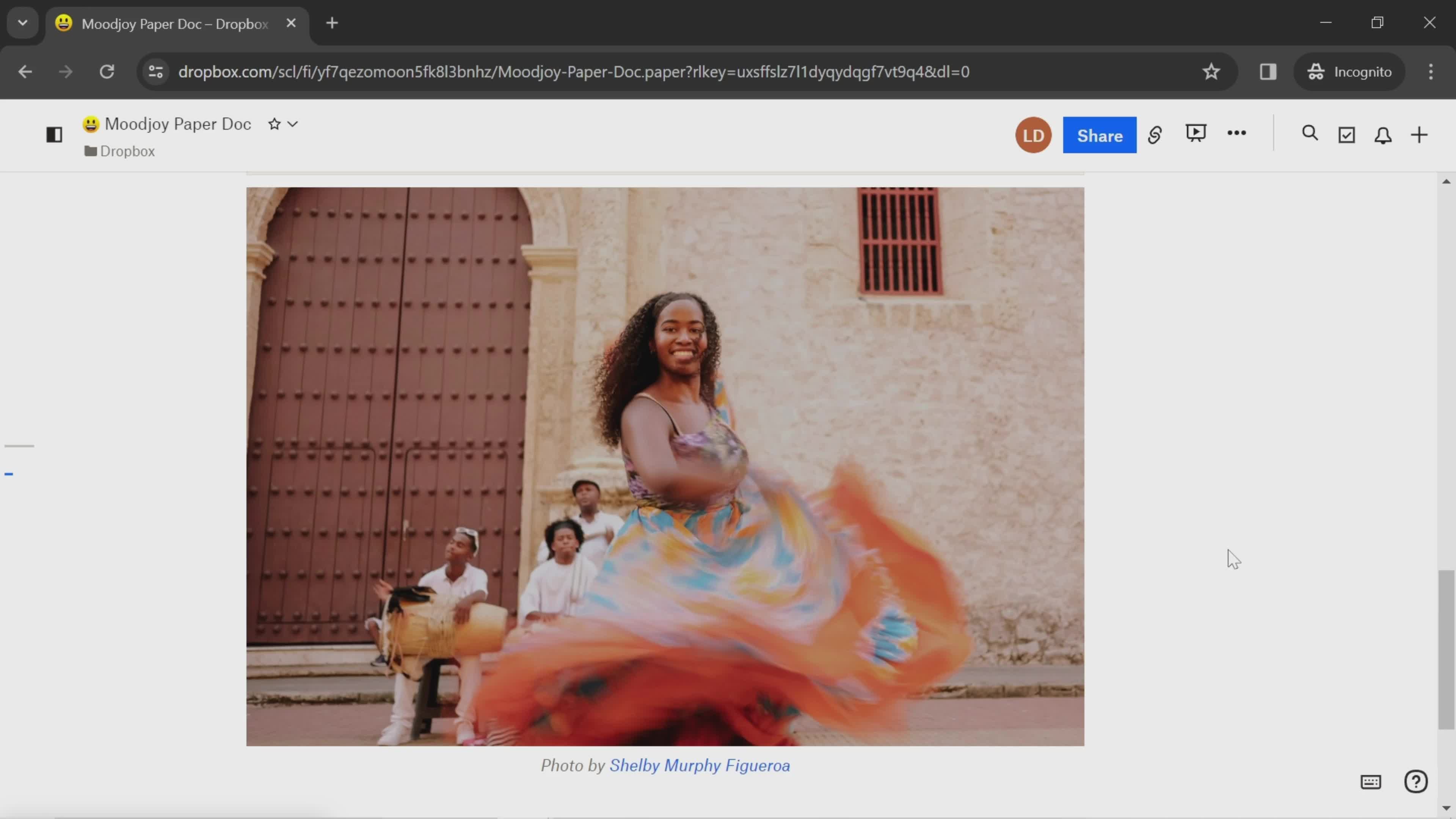Start presentation mode

click(1196, 133)
